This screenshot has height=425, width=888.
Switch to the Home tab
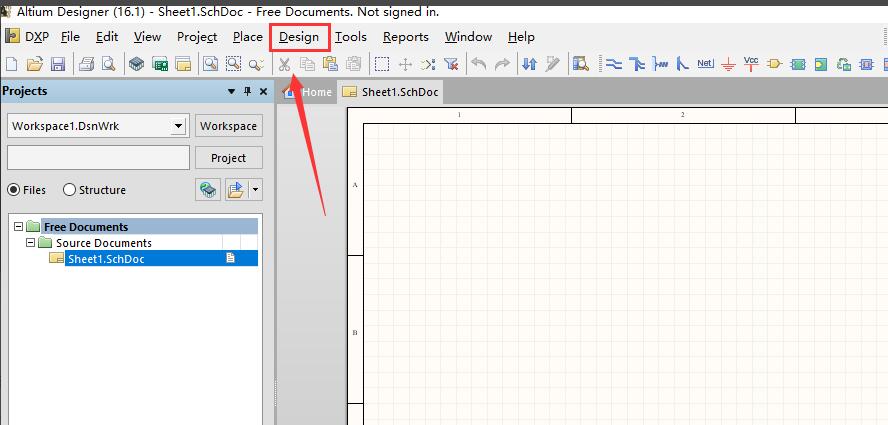click(x=308, y=92)
